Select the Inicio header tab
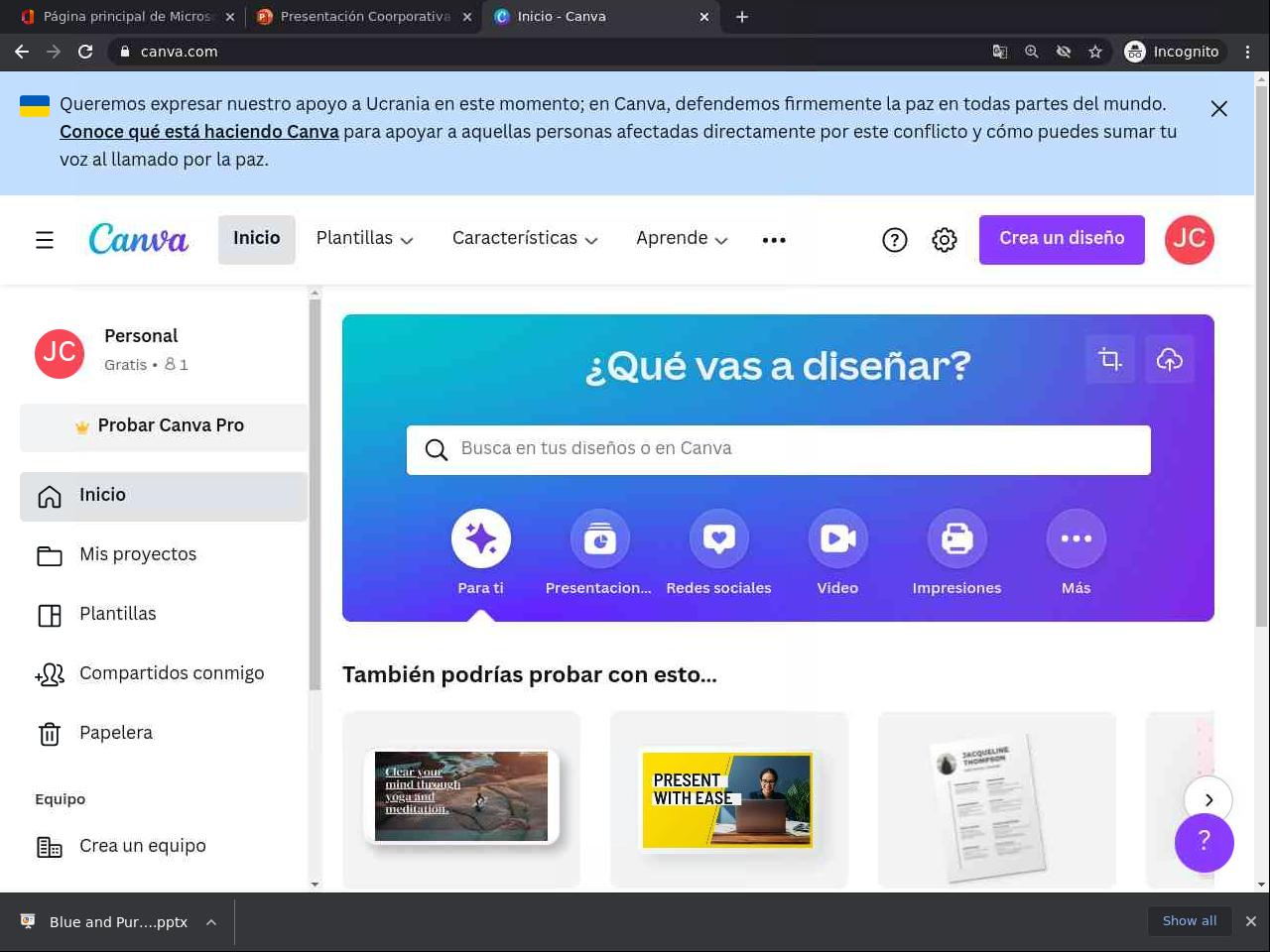This screenshot has width=1270, height=952. pyautogui.click(x=257, y=239)
